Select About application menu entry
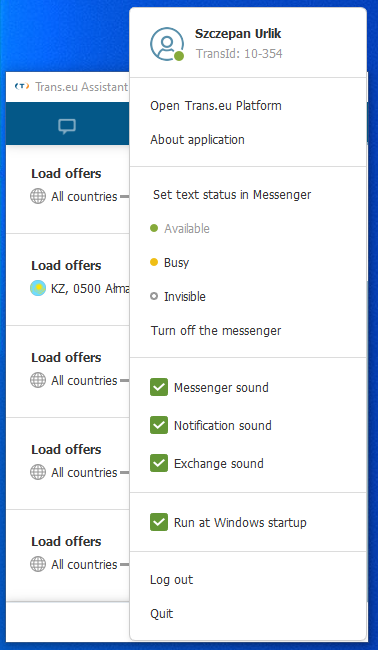 [x=197, y=140]
